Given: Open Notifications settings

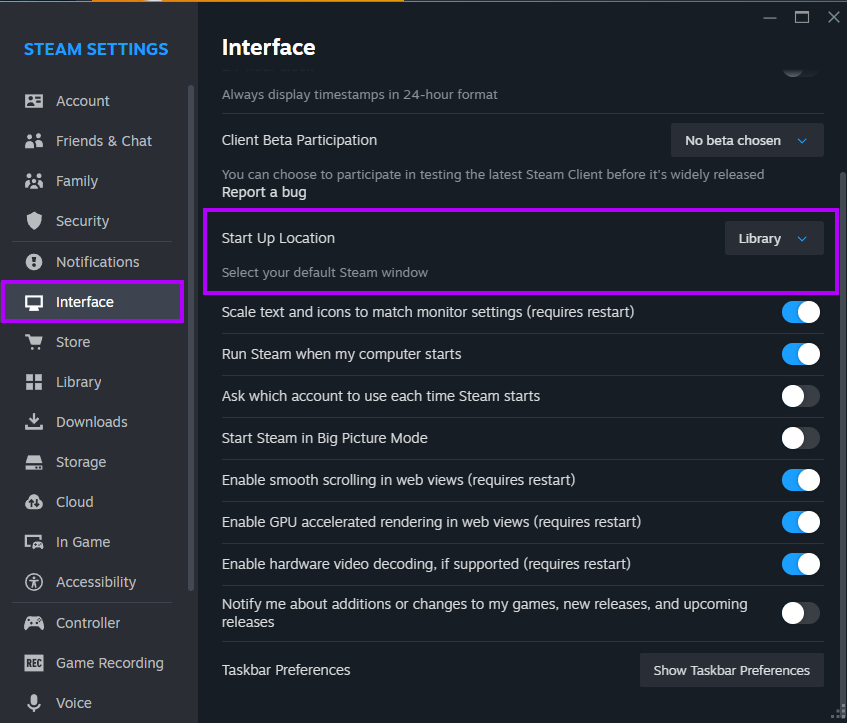Looking at the screenshot, I should click(92, 262).
